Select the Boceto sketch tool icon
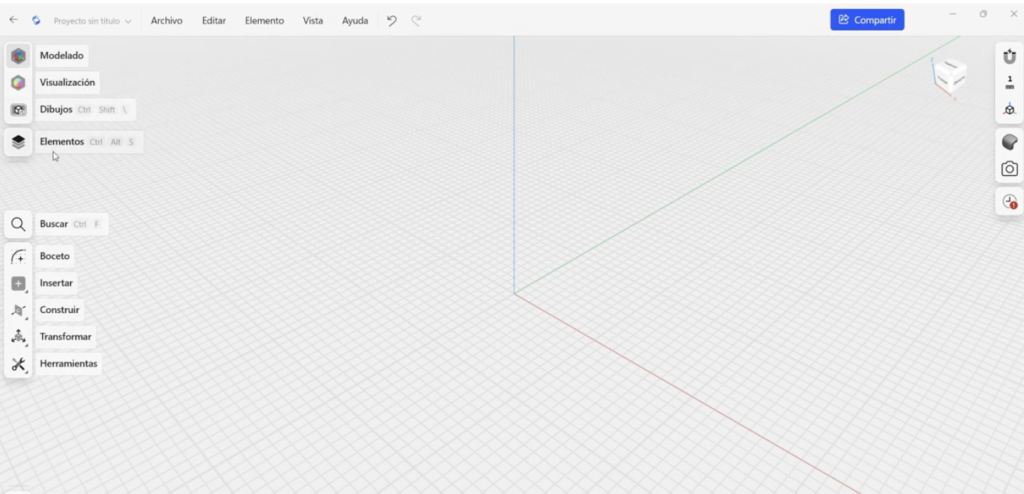Image resolution: width=1024 pixels, height=494 pixels. (x=18, y=256)
